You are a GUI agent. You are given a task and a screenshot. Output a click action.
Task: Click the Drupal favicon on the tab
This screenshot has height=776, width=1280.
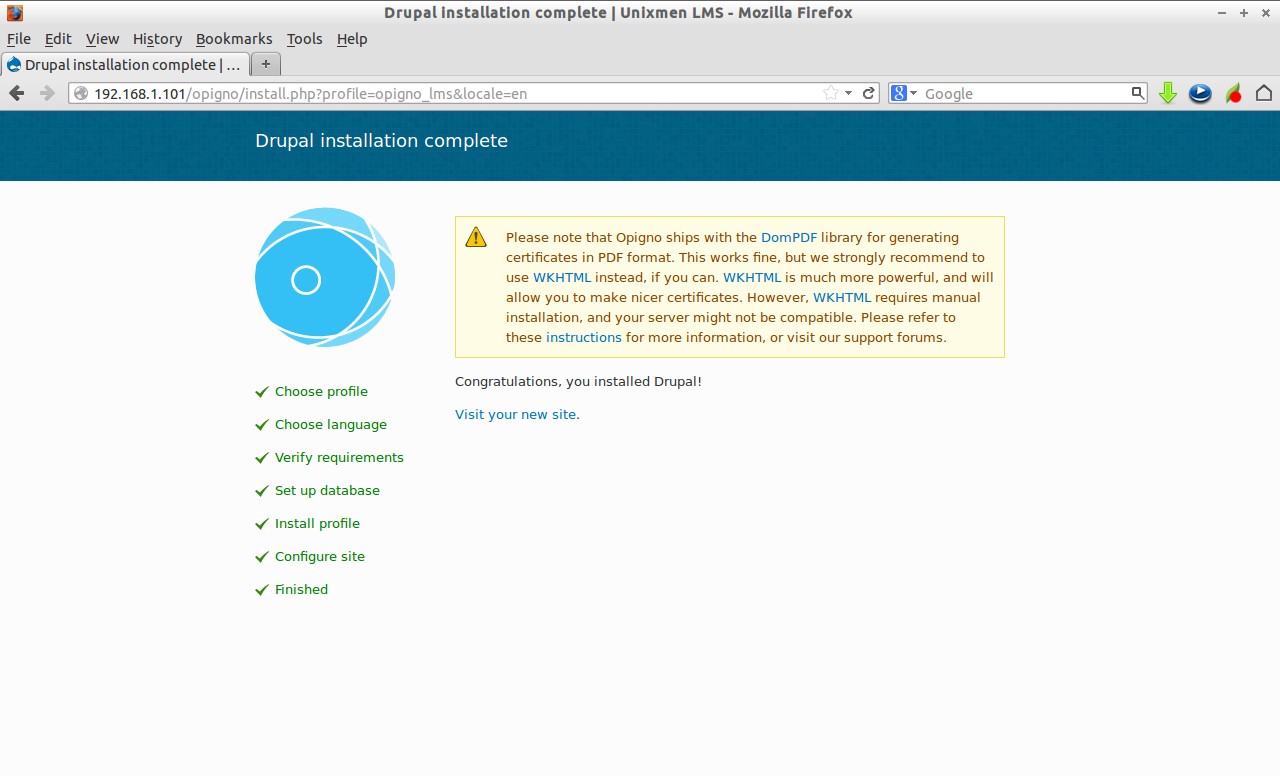(x=14, y=64)
